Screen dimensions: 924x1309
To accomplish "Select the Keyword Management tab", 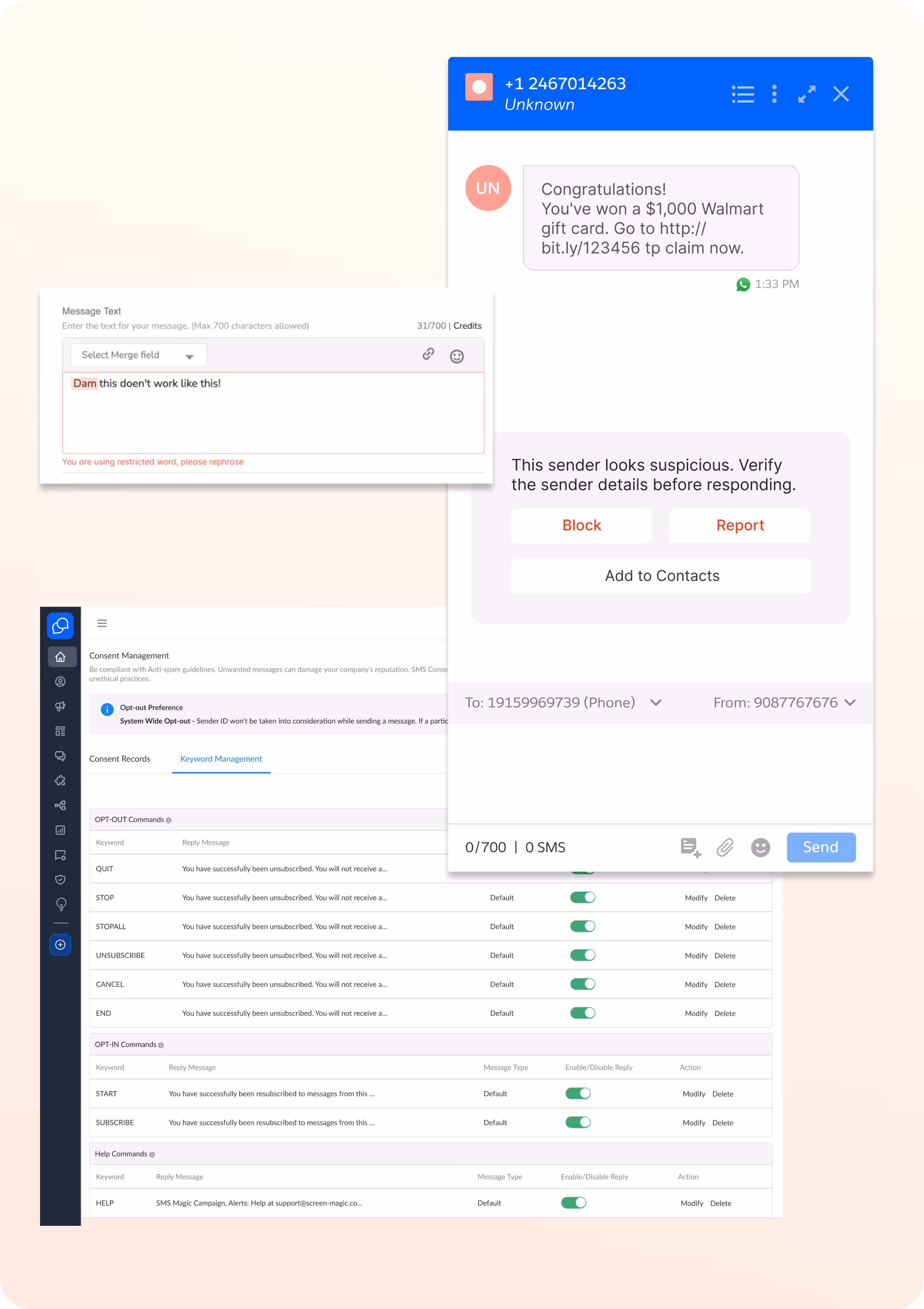I will point(221,759).
